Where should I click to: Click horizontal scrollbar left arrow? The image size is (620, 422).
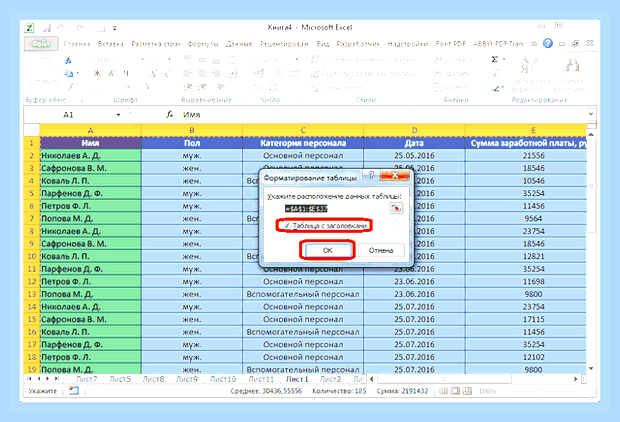[x=371, y=379]
